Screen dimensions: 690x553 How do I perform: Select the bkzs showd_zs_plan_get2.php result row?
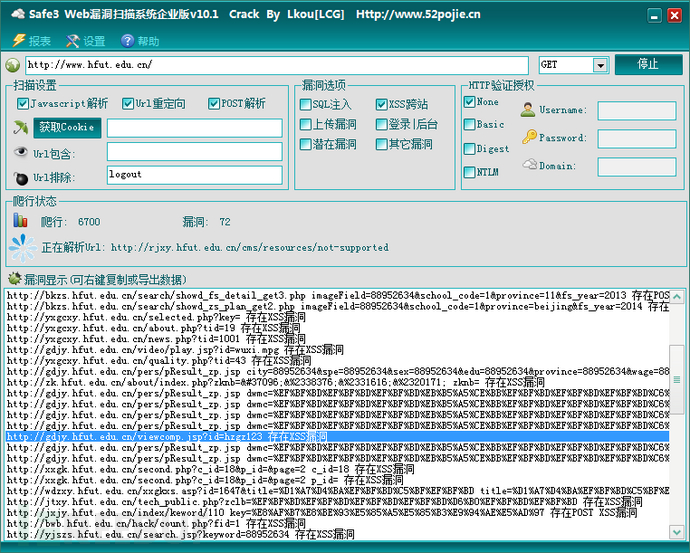click(338, 306)
